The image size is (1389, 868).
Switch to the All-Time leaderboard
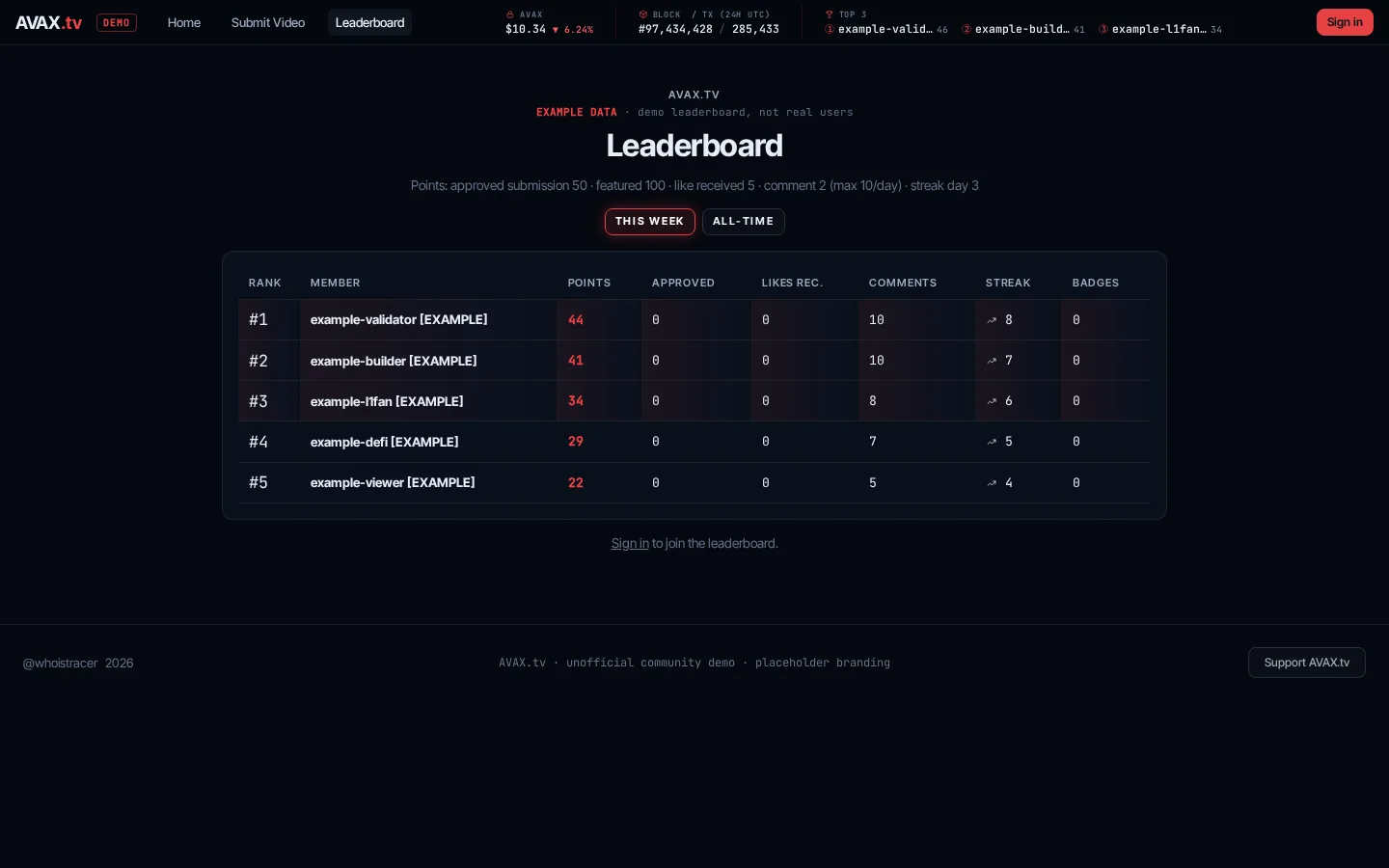[x=744, y=222]
